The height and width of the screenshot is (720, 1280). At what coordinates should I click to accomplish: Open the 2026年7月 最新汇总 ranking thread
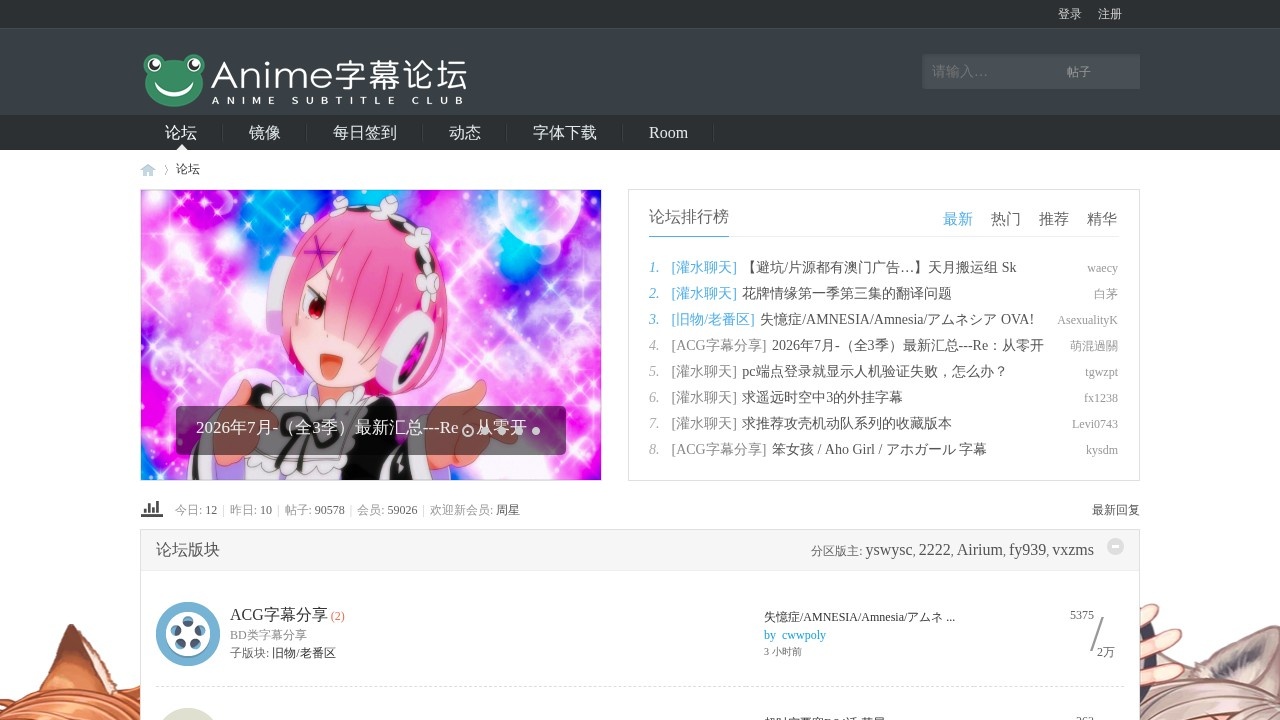pyautogui.click(x=908, y=346)
